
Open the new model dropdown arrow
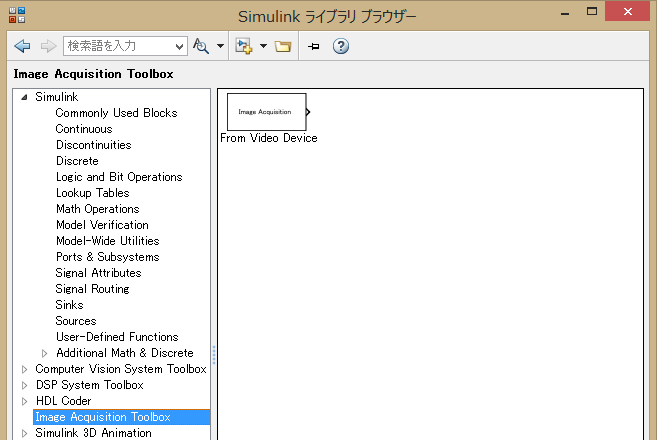click(x=263, y=46)
